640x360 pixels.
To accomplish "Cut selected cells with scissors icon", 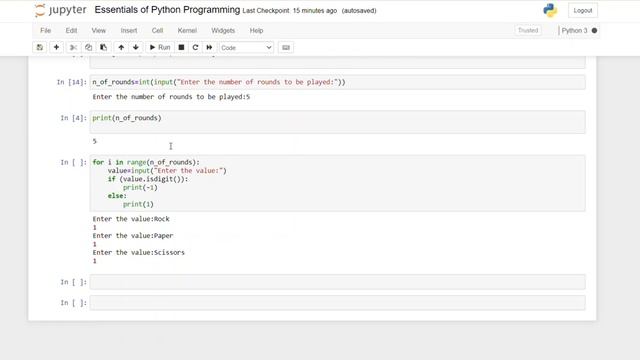I will (73, 47).
